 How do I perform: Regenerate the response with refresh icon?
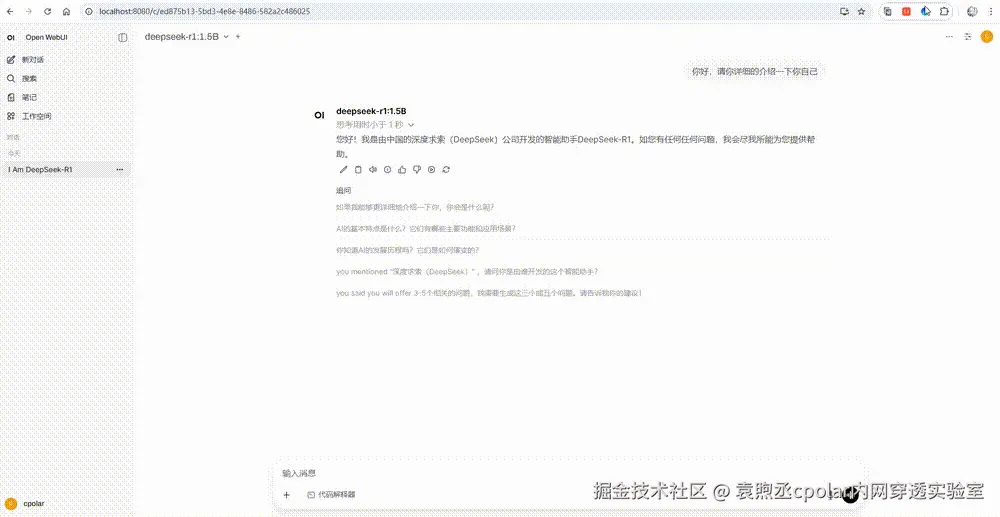(x=446, y=170)
